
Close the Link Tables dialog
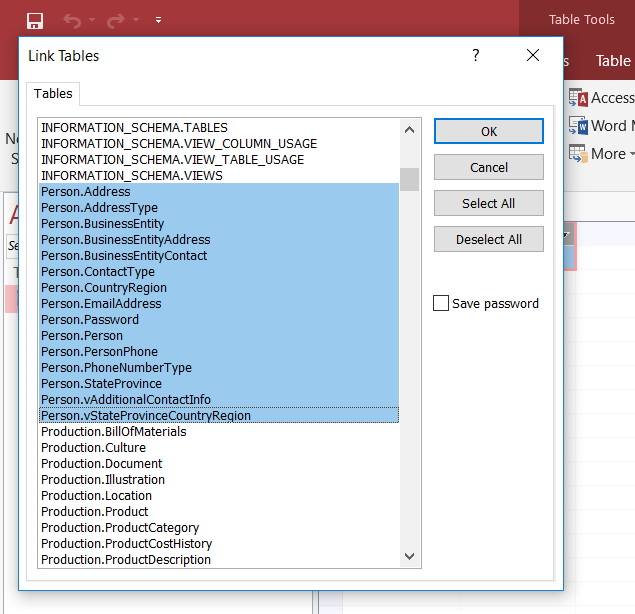point(533,55)
